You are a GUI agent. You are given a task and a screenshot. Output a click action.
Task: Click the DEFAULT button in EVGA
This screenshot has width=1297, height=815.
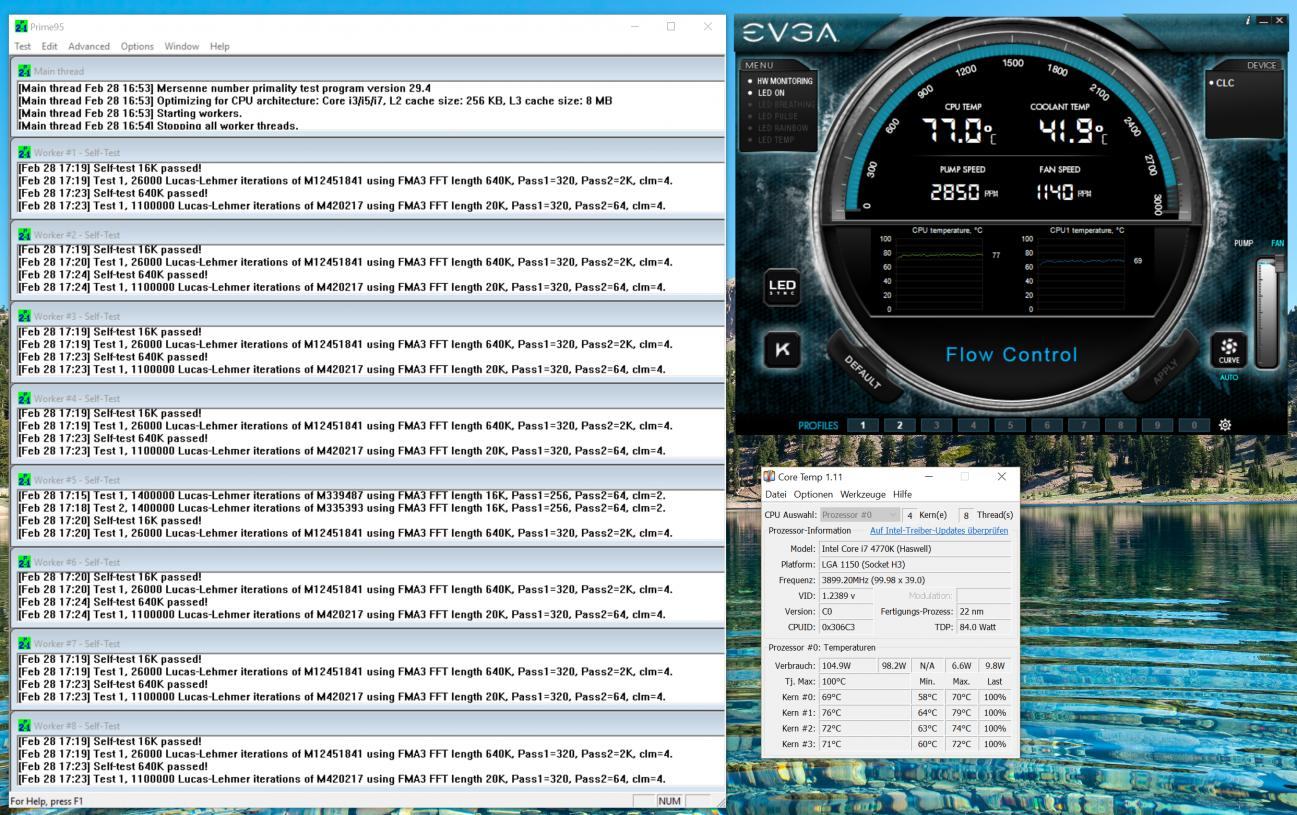pos(865,371)
